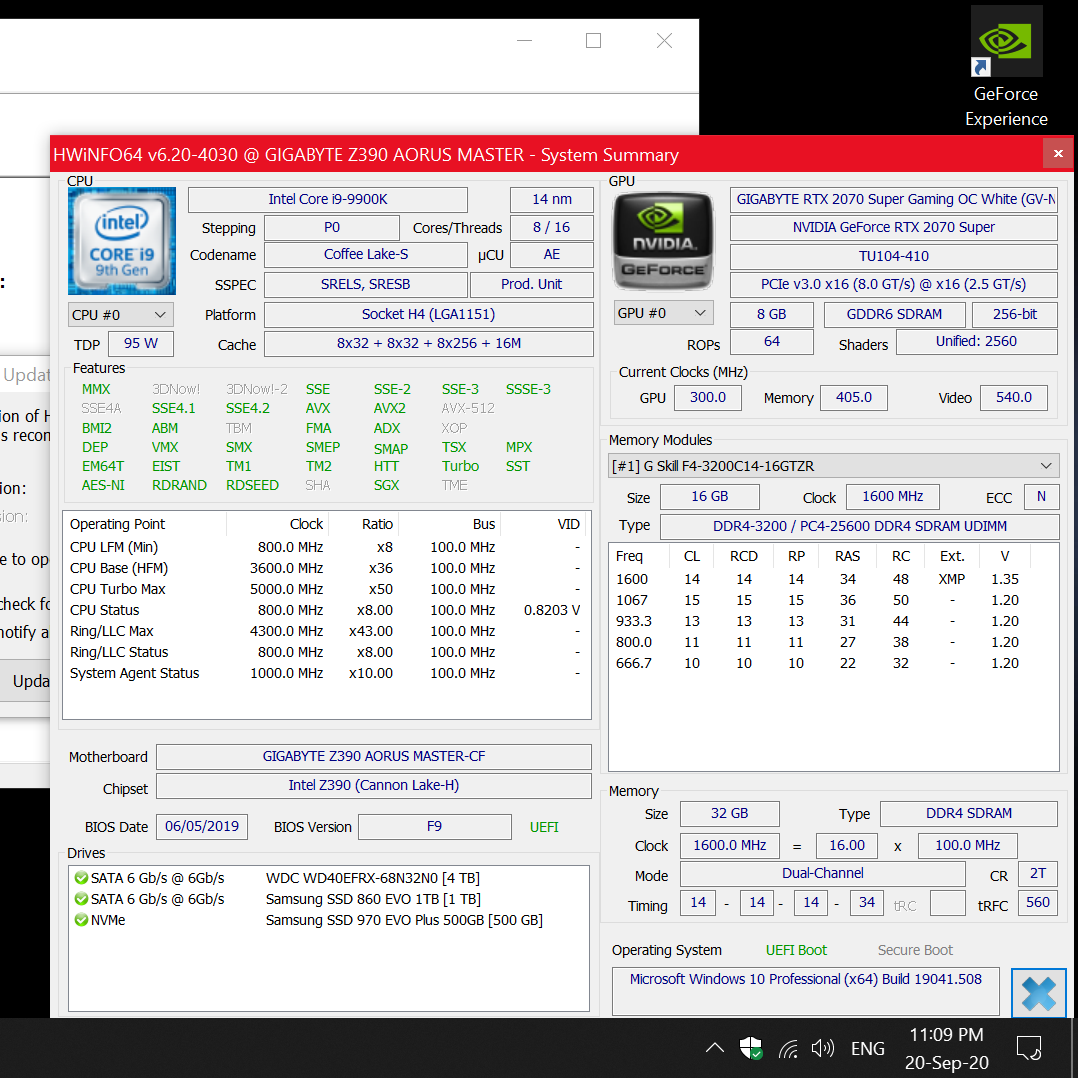Click the video clock value 540.0
This screenshot has width=1078, height=1078.
pyautogui.click(x=1014, y=397)
